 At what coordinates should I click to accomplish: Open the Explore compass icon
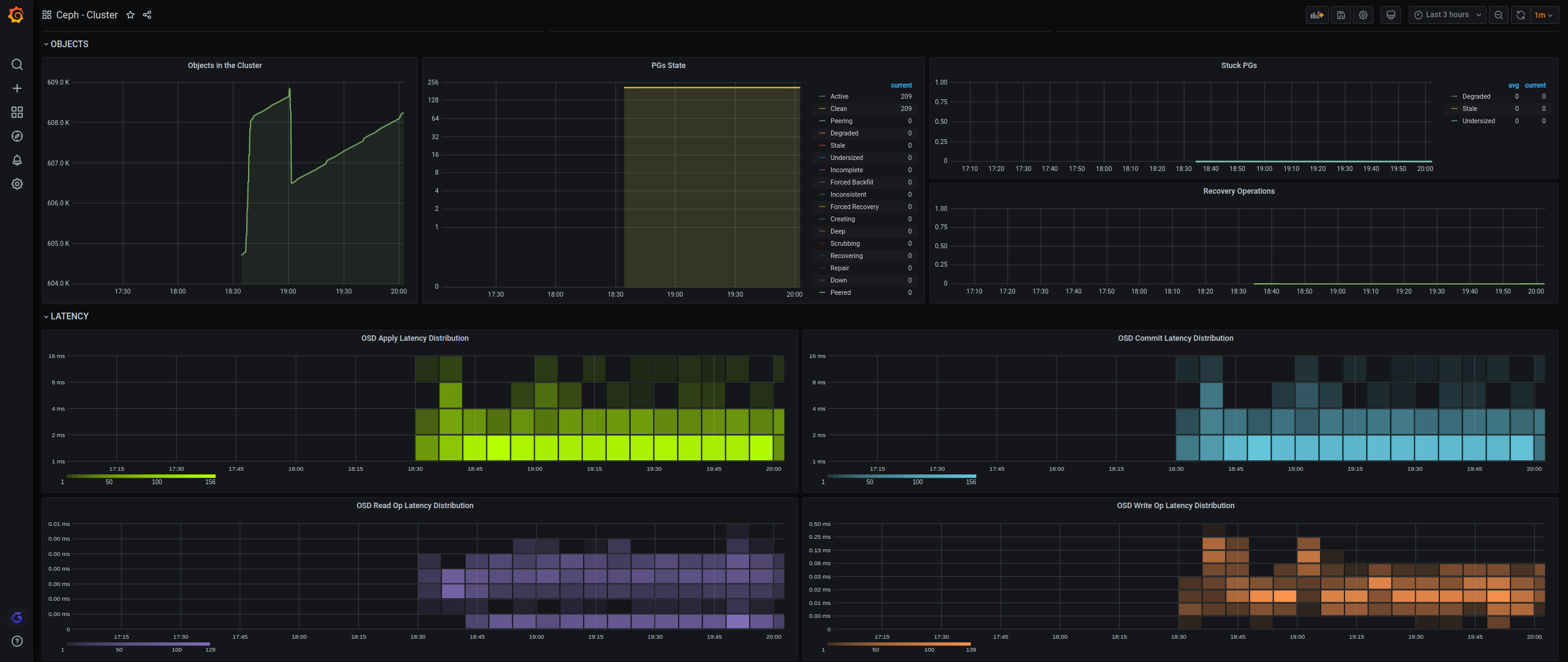pyautogui.click(x=17, y=136)
